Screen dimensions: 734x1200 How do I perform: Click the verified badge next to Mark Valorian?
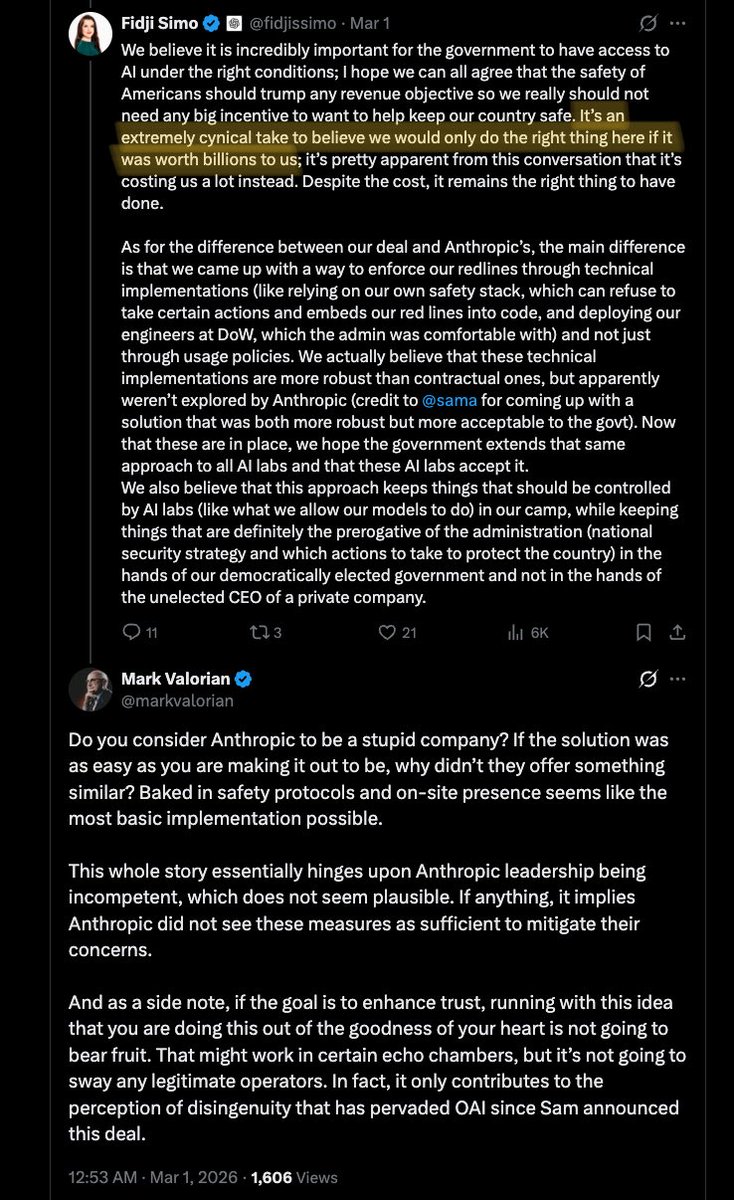coord(243,679)
